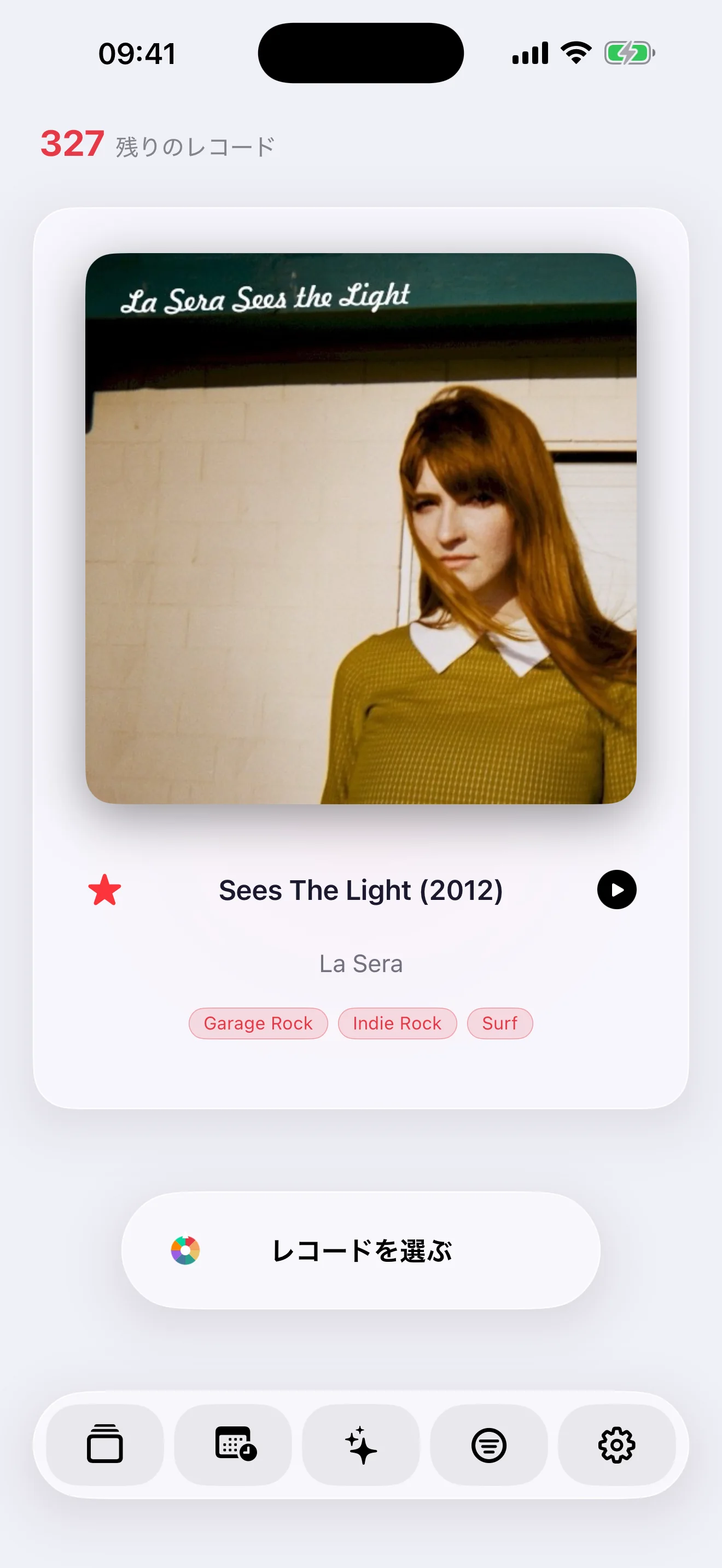Tap the レコードを選ぶ button

point(361,1250)
